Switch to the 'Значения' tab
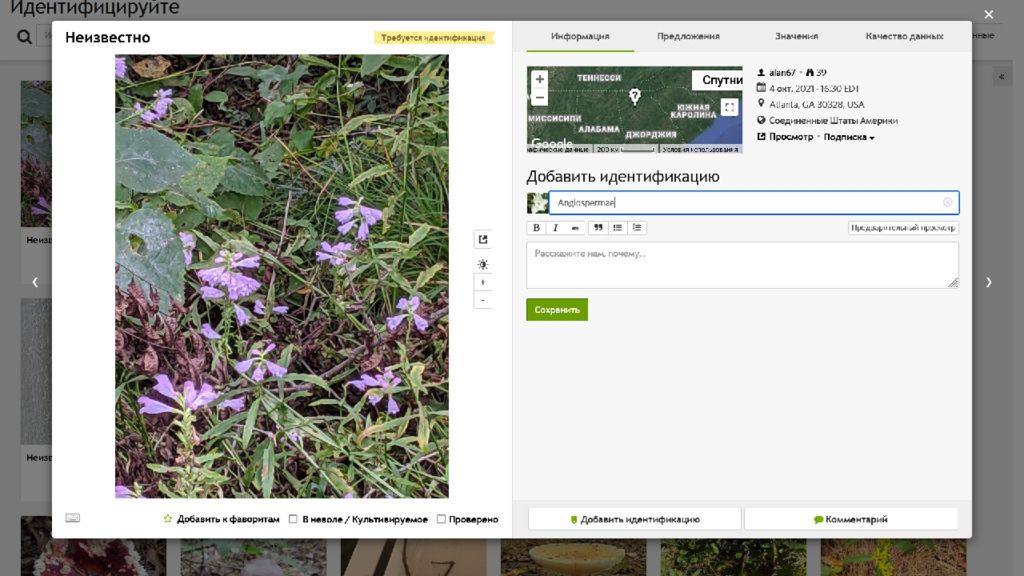Screen dimensions: 1024x576 pos(796,37)
